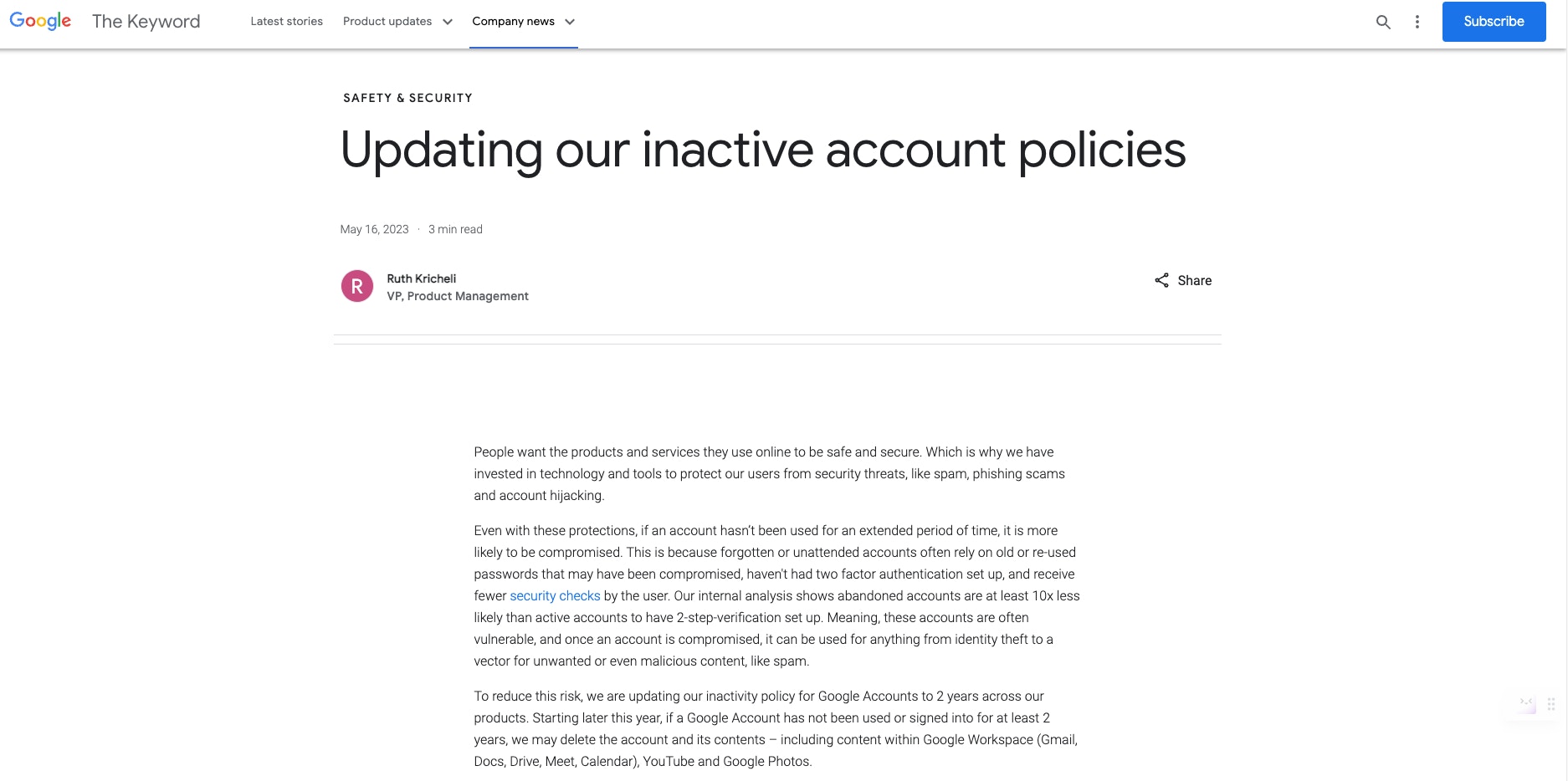Click the May 16, 2023 date
Image resolution: width=1568 pixels, height=781 pixels.
click(x=374, y=229)
